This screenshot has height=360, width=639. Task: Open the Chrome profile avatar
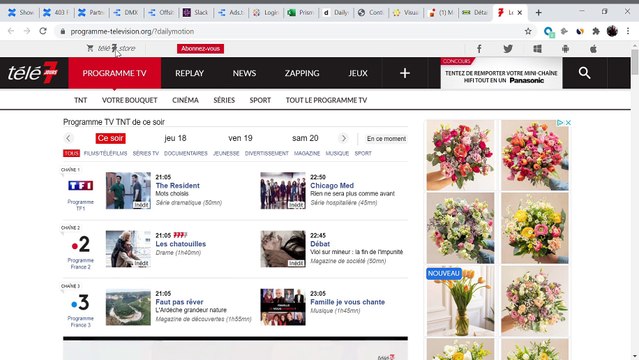612,31
